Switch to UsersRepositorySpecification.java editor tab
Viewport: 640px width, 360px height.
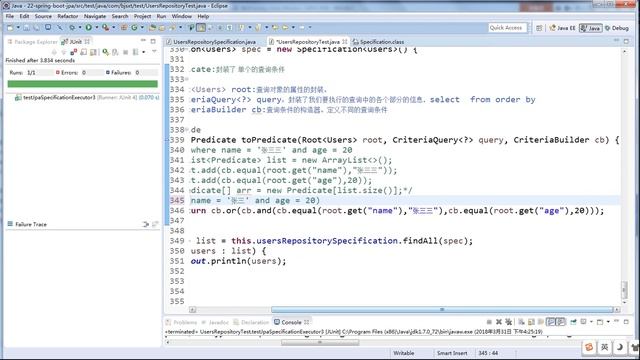point(211,42)
